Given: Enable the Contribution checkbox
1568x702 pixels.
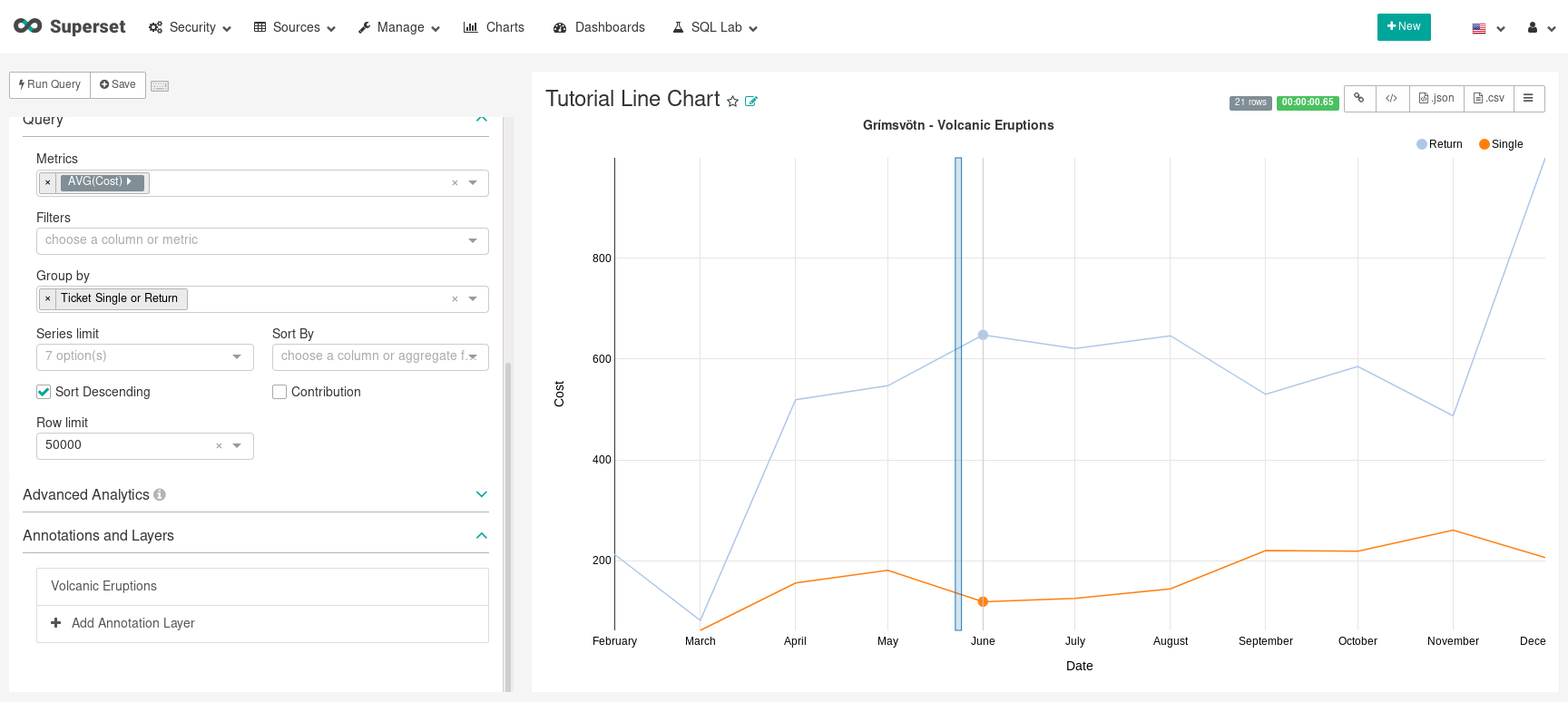Looking at the screenshot, I should point(279,392).
